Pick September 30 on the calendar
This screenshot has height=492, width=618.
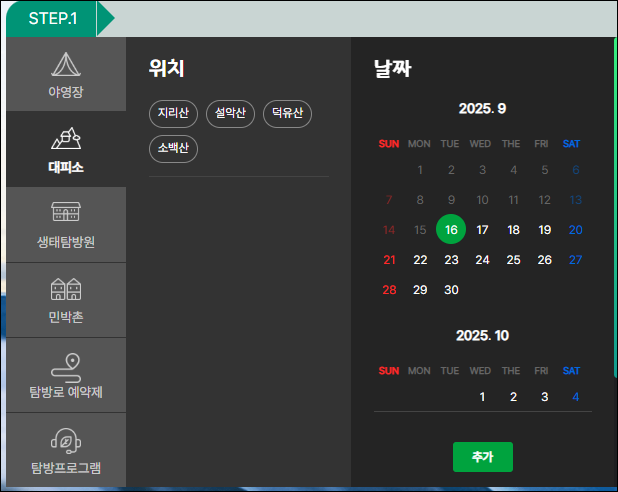pos(451,290)
